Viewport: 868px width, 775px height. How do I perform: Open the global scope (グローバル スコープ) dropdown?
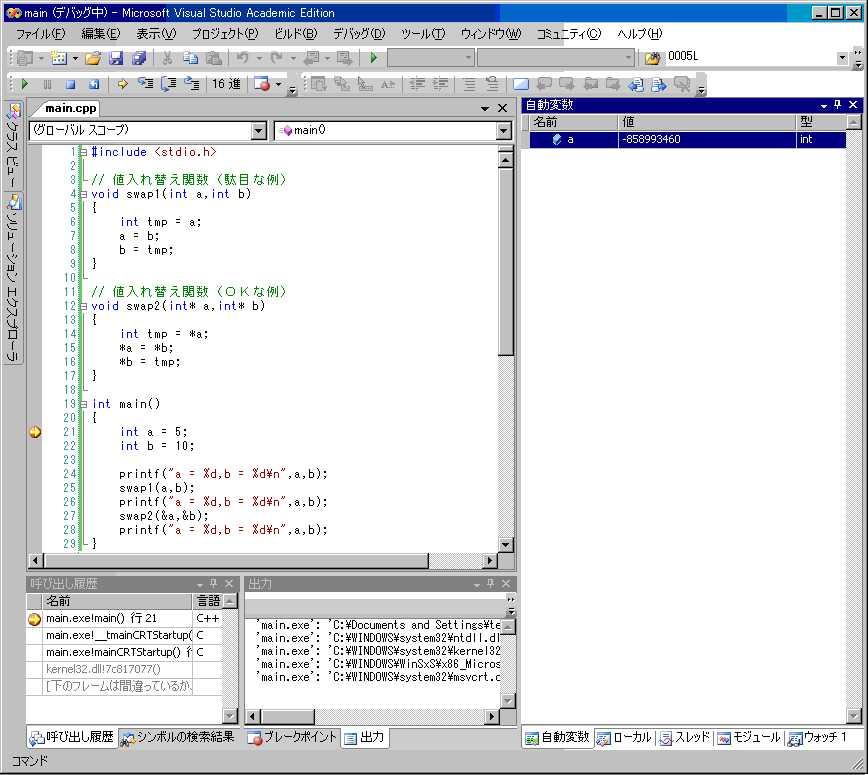pyautogui.click(x=259, y=131)
